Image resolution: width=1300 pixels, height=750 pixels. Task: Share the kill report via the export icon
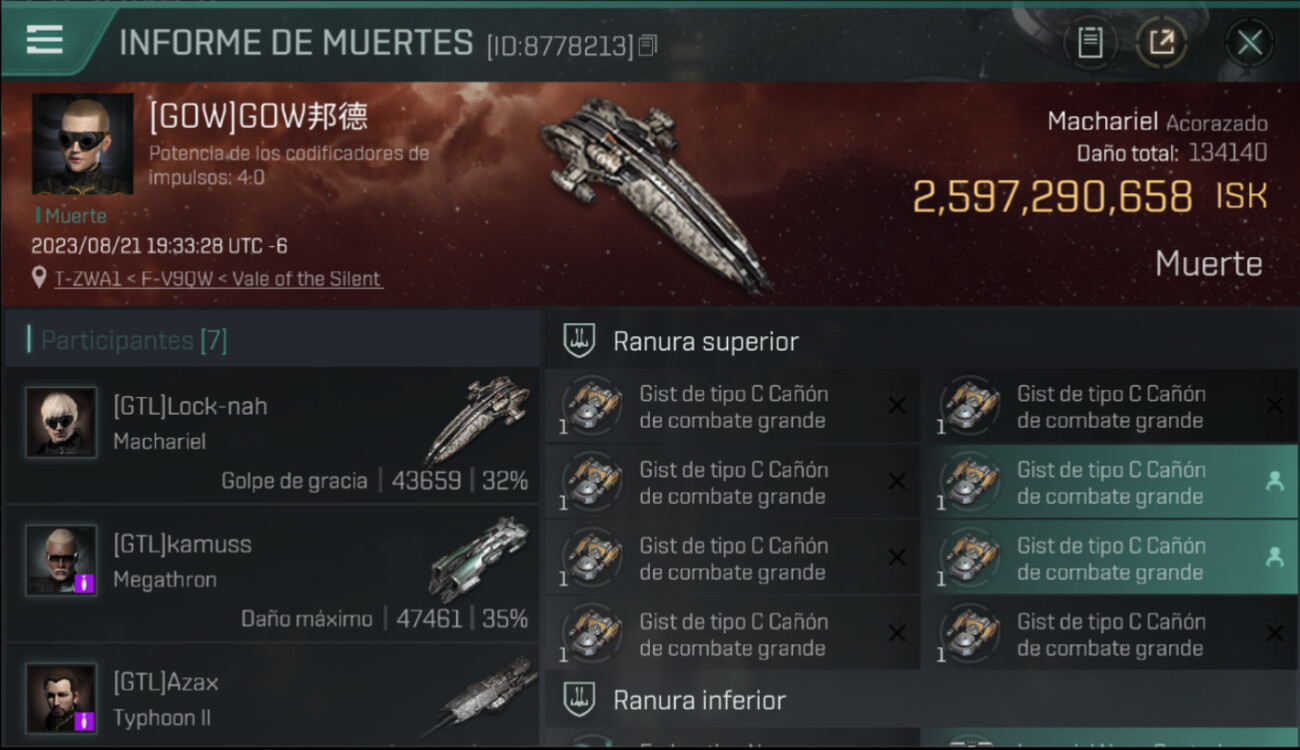pos(1161,42)
